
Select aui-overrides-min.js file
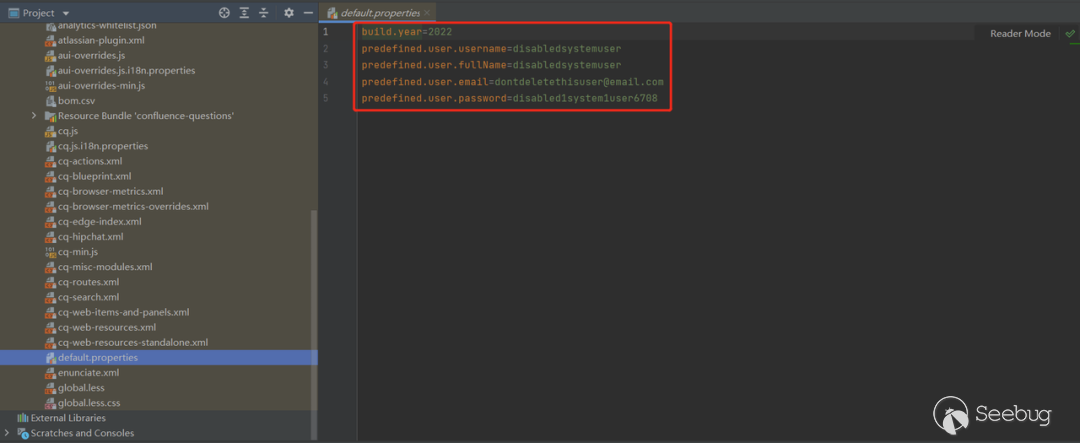pos(101,85)
